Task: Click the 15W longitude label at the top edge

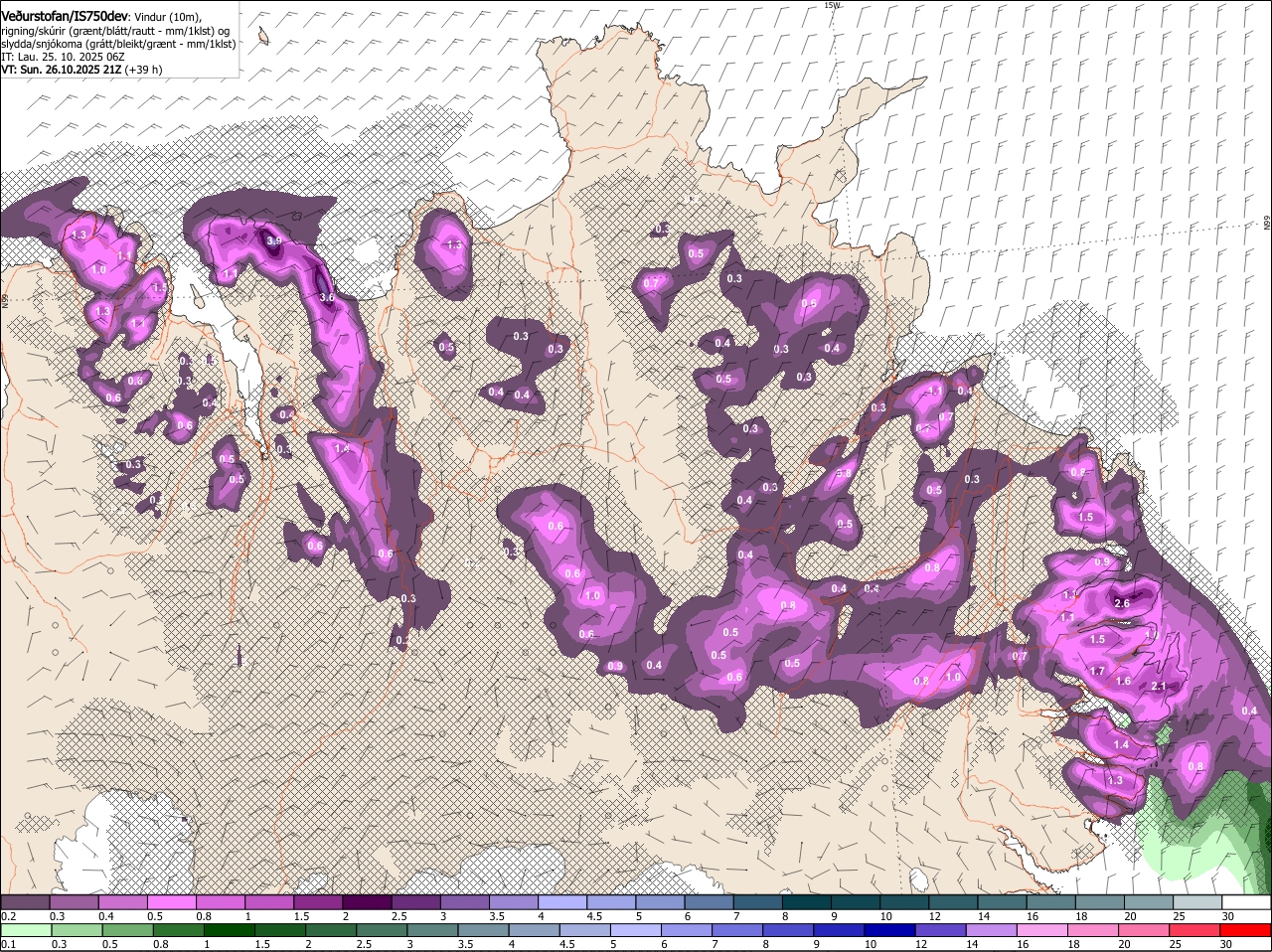Action: coord(832,5)
